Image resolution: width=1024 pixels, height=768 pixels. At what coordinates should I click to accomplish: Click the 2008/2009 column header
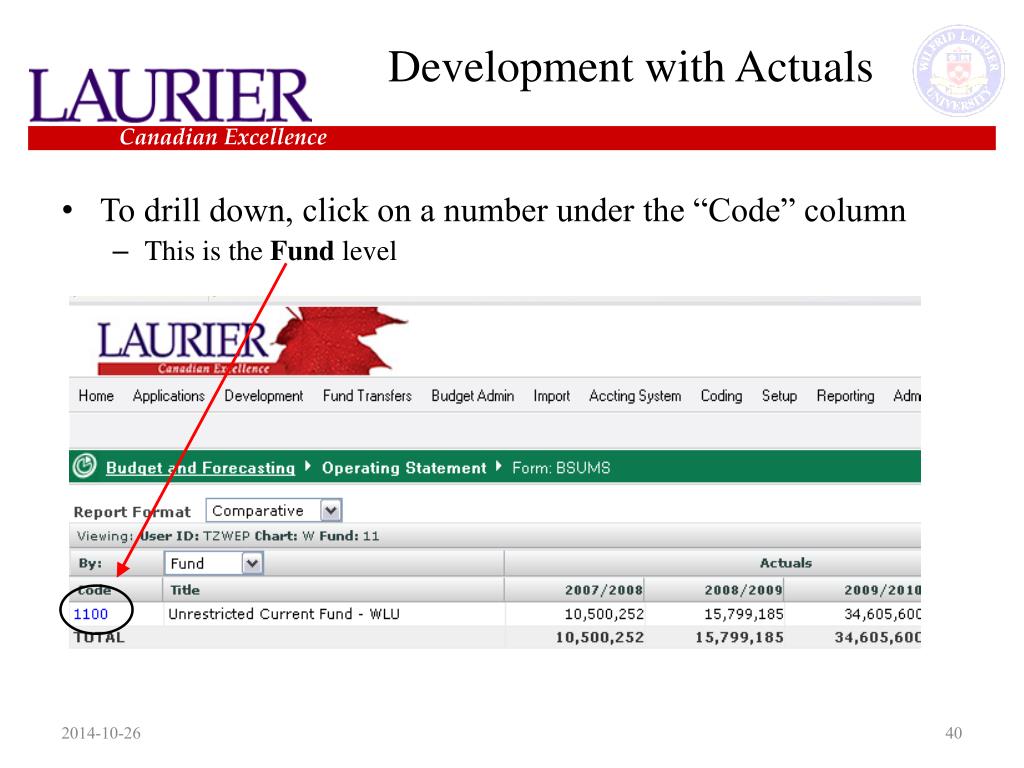743,590
